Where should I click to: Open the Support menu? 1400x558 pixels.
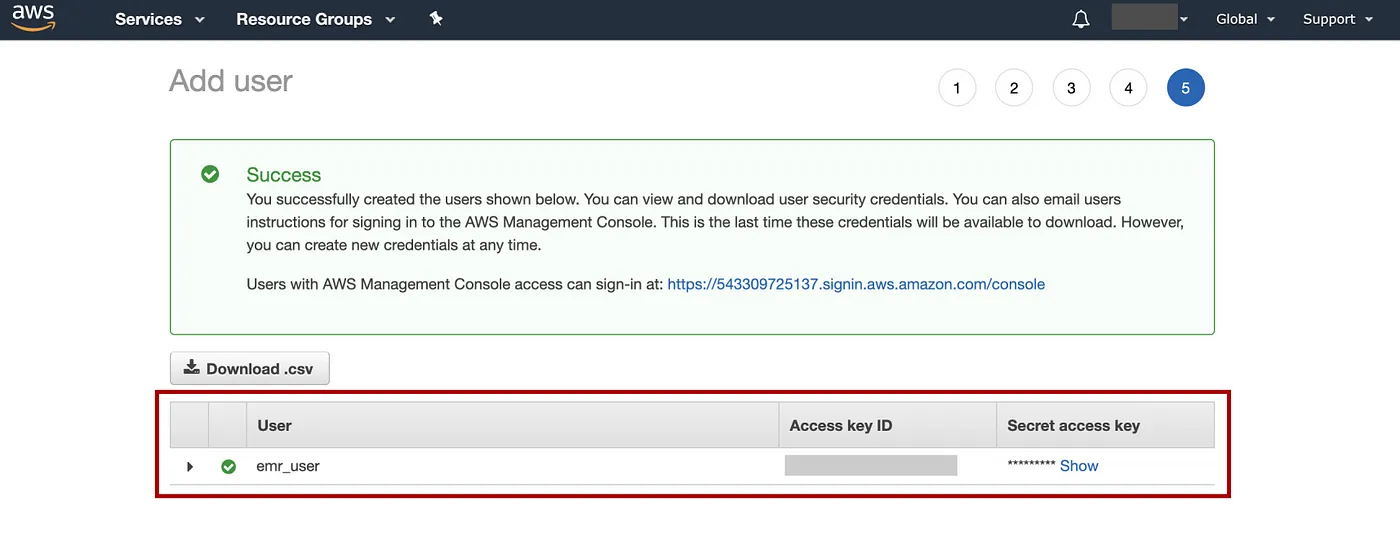click(1337, 19)
